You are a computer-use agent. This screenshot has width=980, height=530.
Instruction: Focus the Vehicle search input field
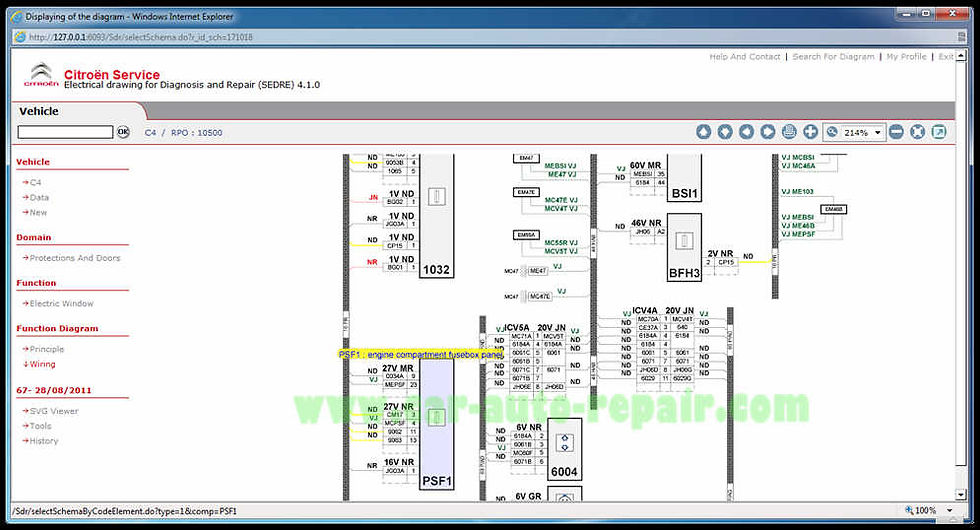[65, 132]
